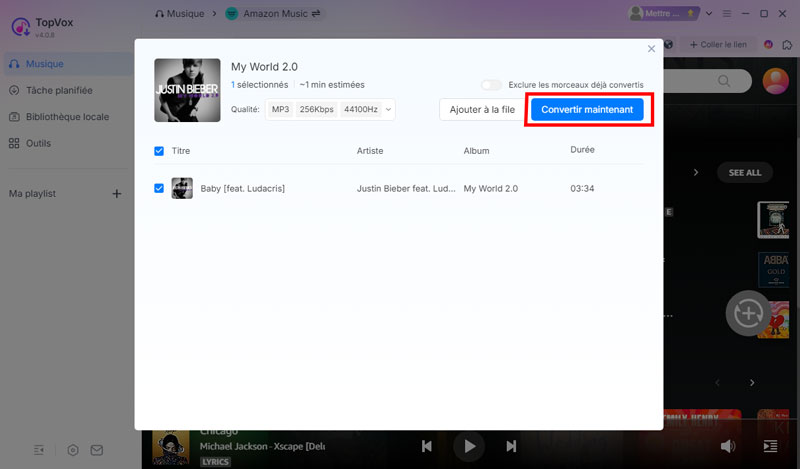Click the Justin Bieber feat. Lud... artist cell
The height and width of the screenshot is (469, 800).
[406, 188]
